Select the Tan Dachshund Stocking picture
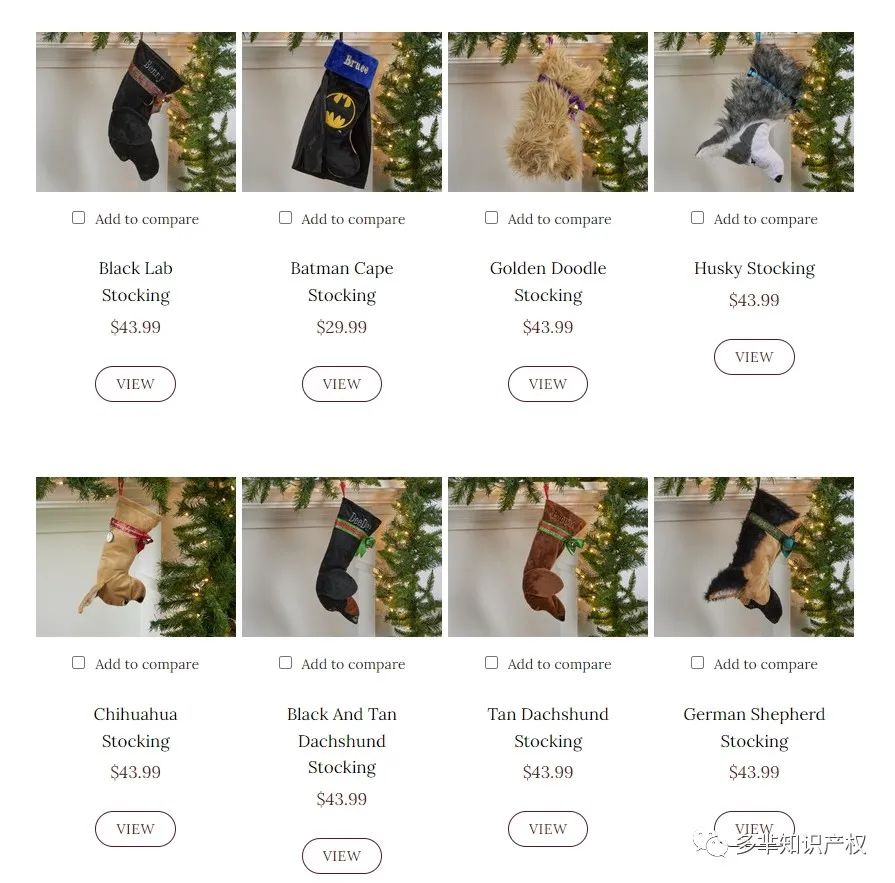This screenshot has width=895, height=883. click(548, 557)
